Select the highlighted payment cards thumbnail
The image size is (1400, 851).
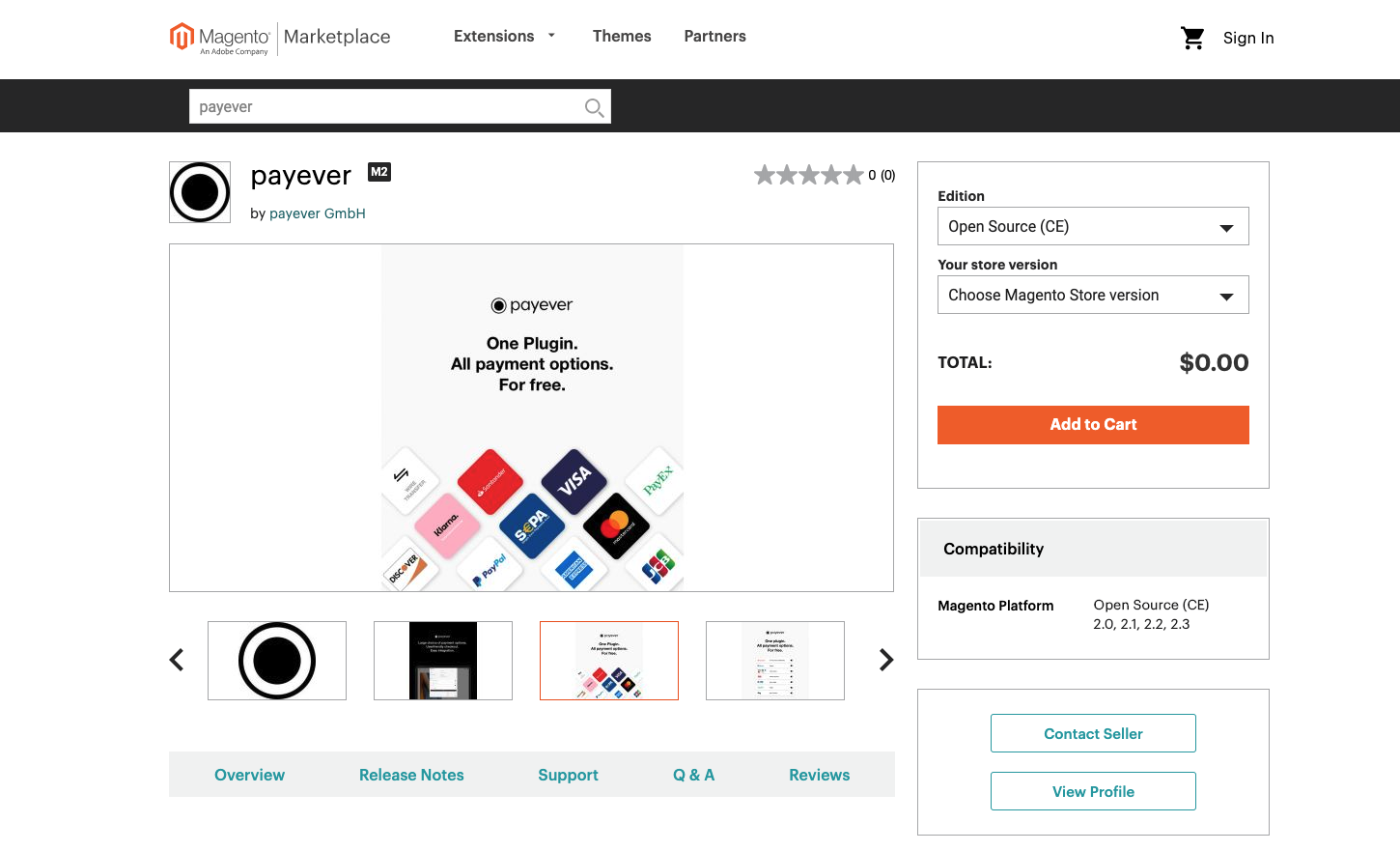pyautogui.click(x=609, y=661)
